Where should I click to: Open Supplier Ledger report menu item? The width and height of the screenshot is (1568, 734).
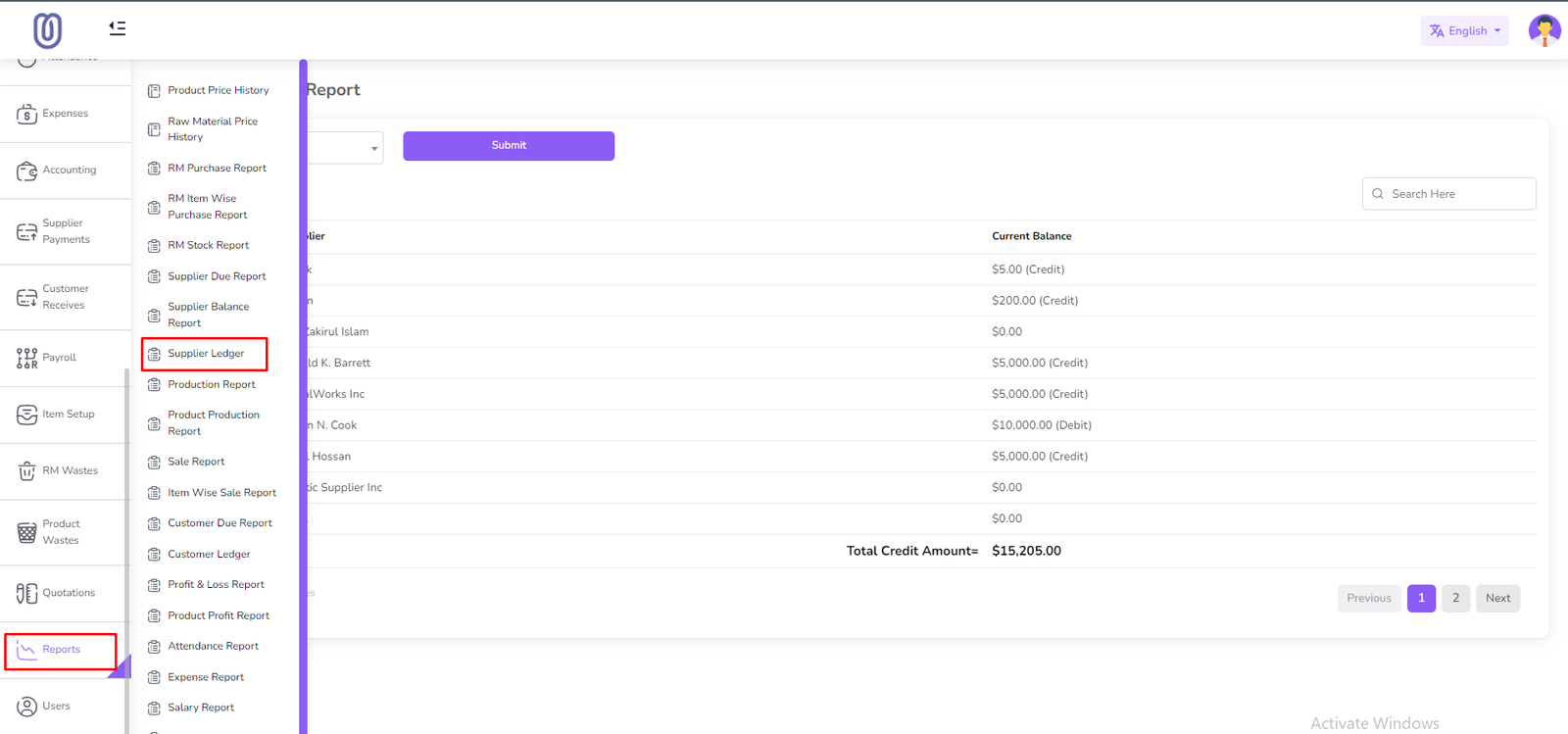tap(206, 354)
